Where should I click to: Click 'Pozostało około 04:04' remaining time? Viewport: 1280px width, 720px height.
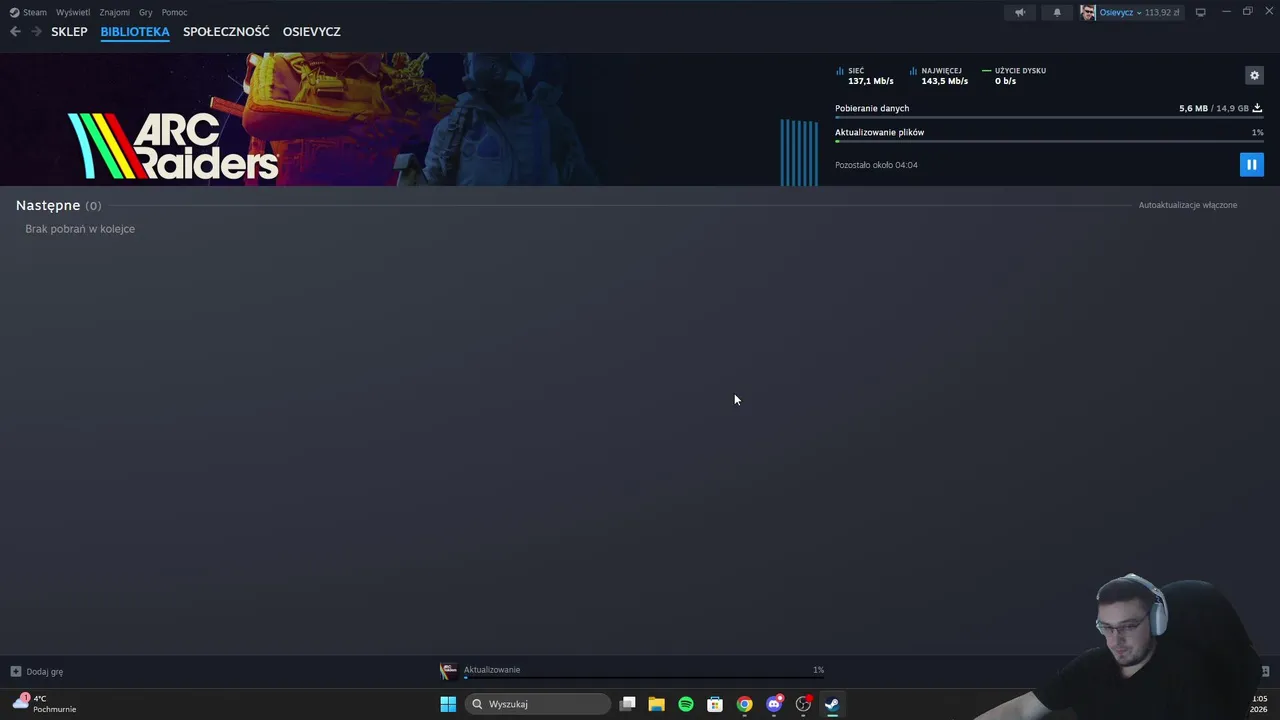(x=876, y=165)
